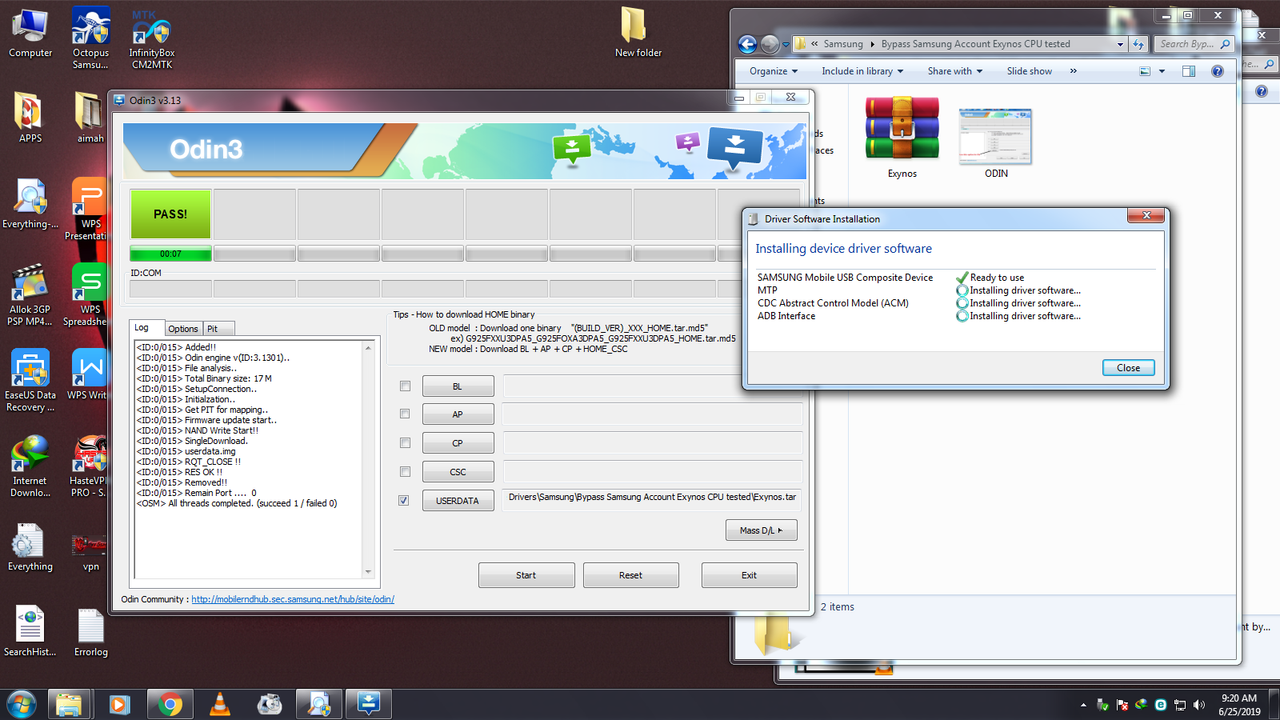The height and width of the screenshot is (720, 1280).
Task: Open the Odin Community samsung.net link
Action: click(x=293, y=599)
